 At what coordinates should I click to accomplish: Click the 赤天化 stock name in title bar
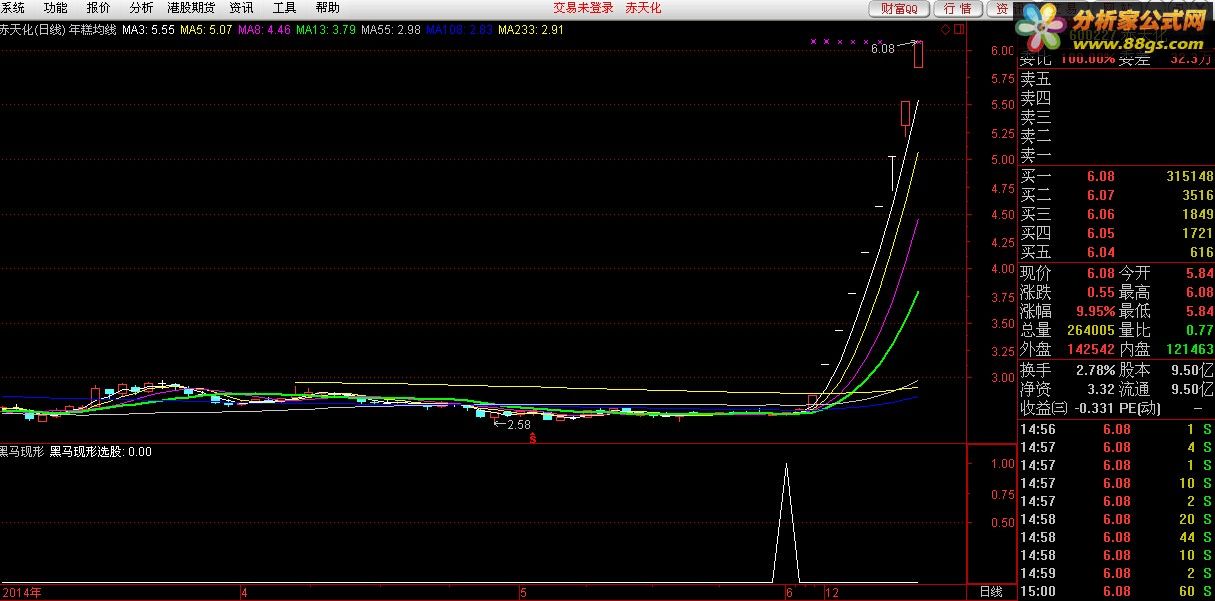click(x=643, y=8)
